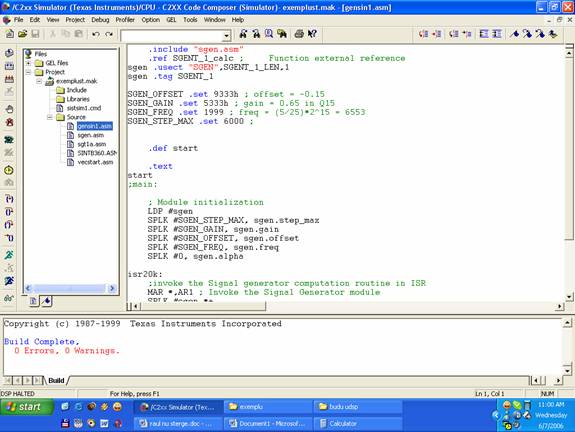Click the output pane scrollbar up arrow
The width and height of the screenshot is (575, 432).
pos(567,323)
